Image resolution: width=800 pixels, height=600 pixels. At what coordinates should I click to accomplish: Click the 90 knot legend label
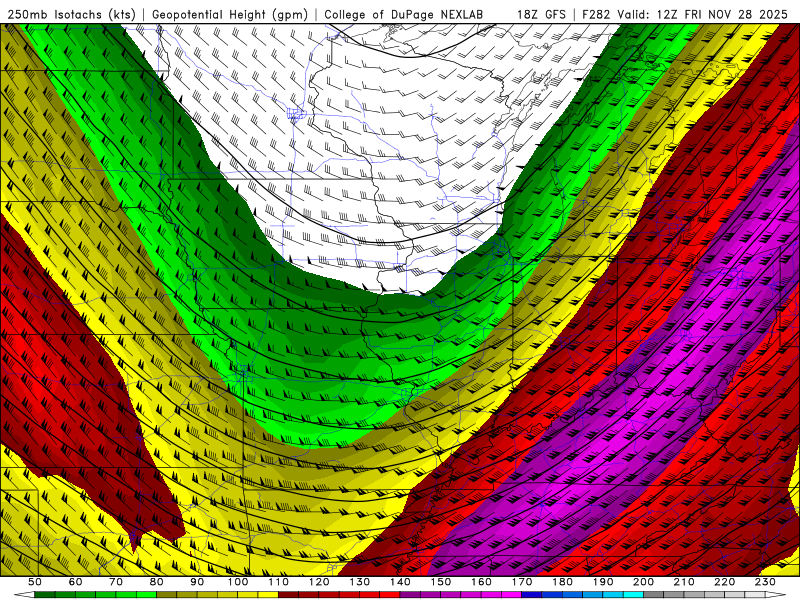(x=197, y=582)
